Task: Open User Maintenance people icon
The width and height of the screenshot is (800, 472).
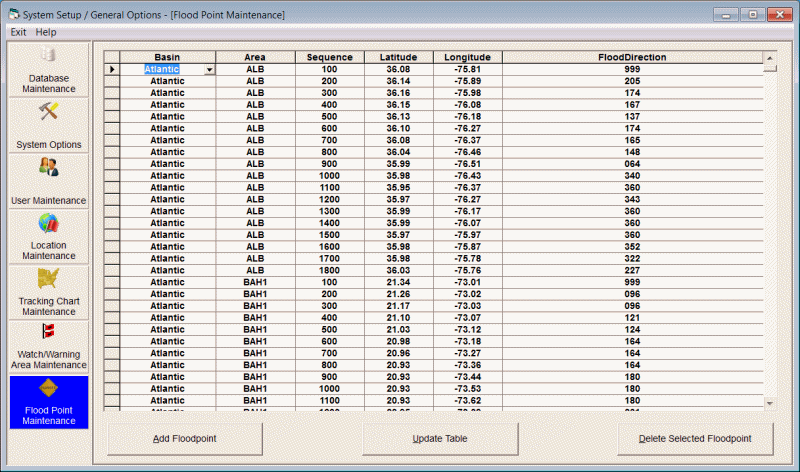Action: coord(47,168)
